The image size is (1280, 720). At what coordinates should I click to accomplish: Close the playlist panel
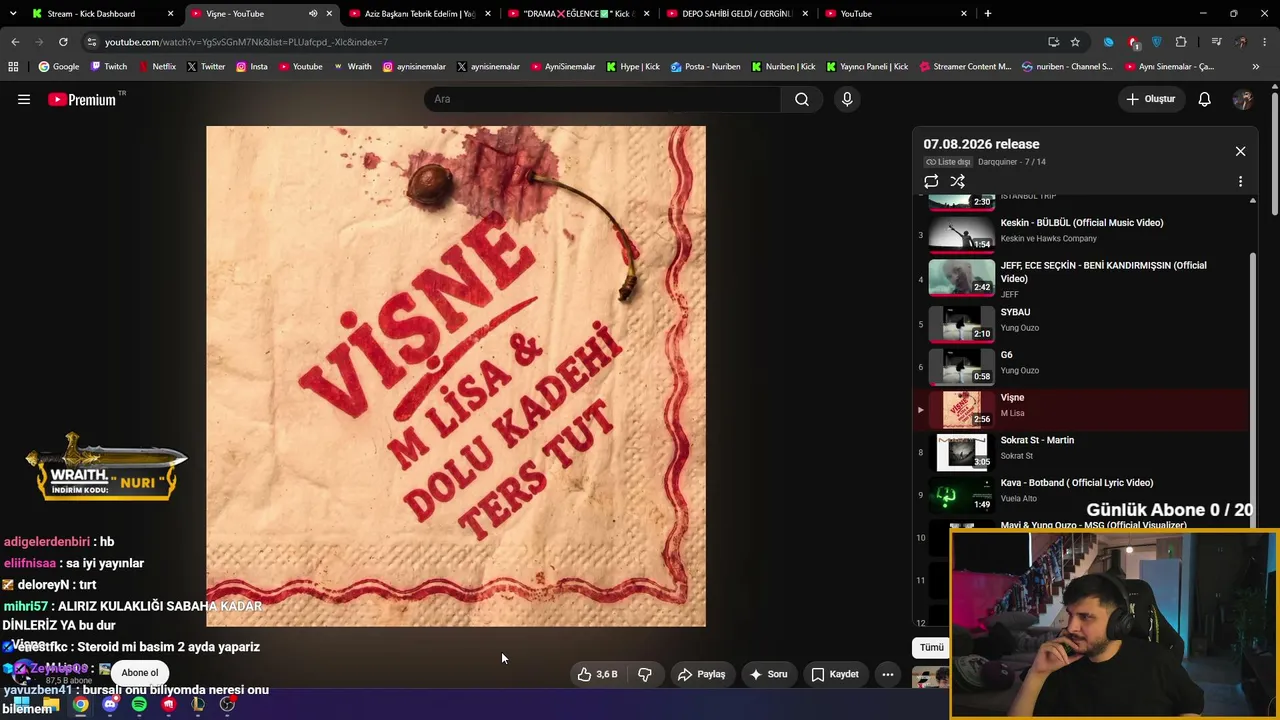click(x=1240, y=151)
